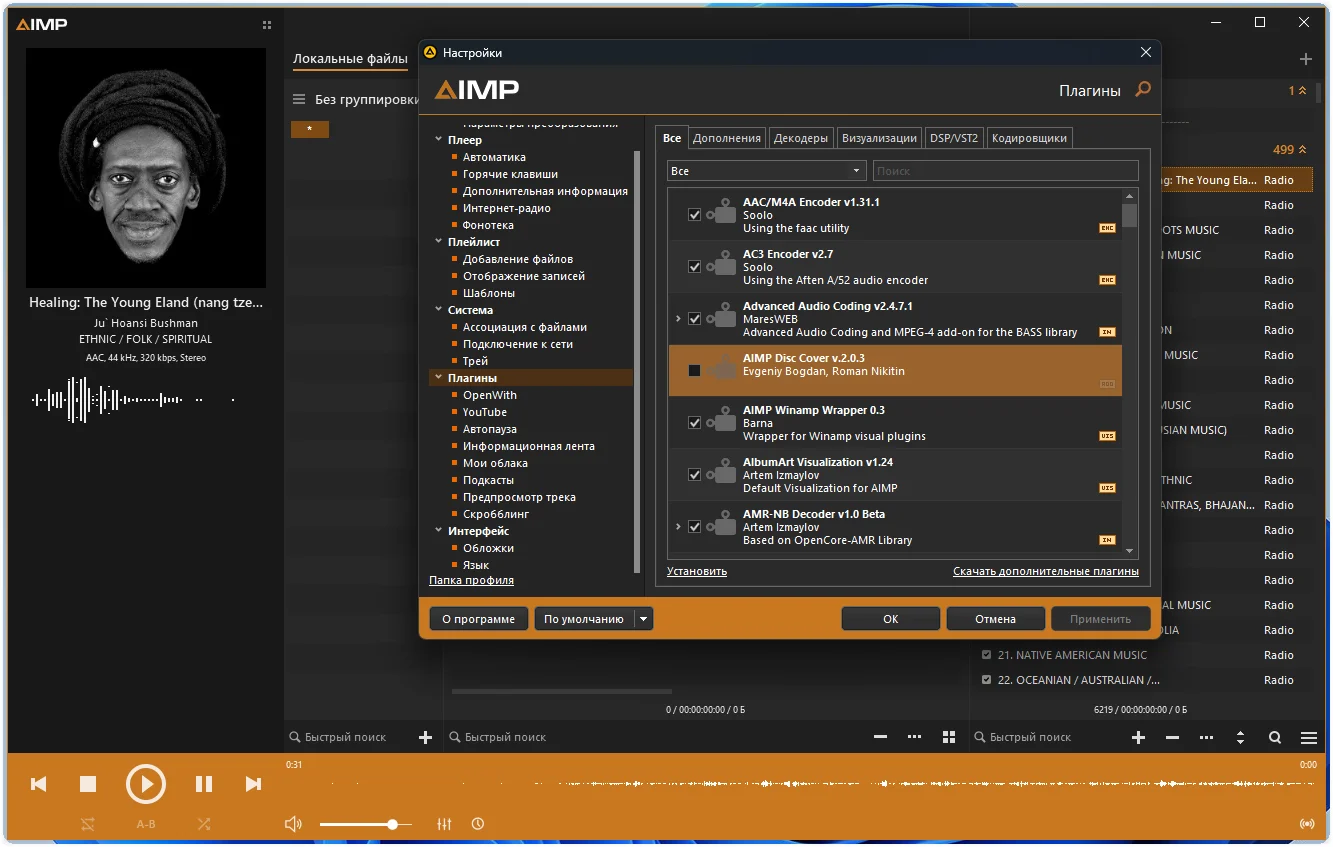
Task: Click the volume speaker icon to mute
Action: click(293, 824)
